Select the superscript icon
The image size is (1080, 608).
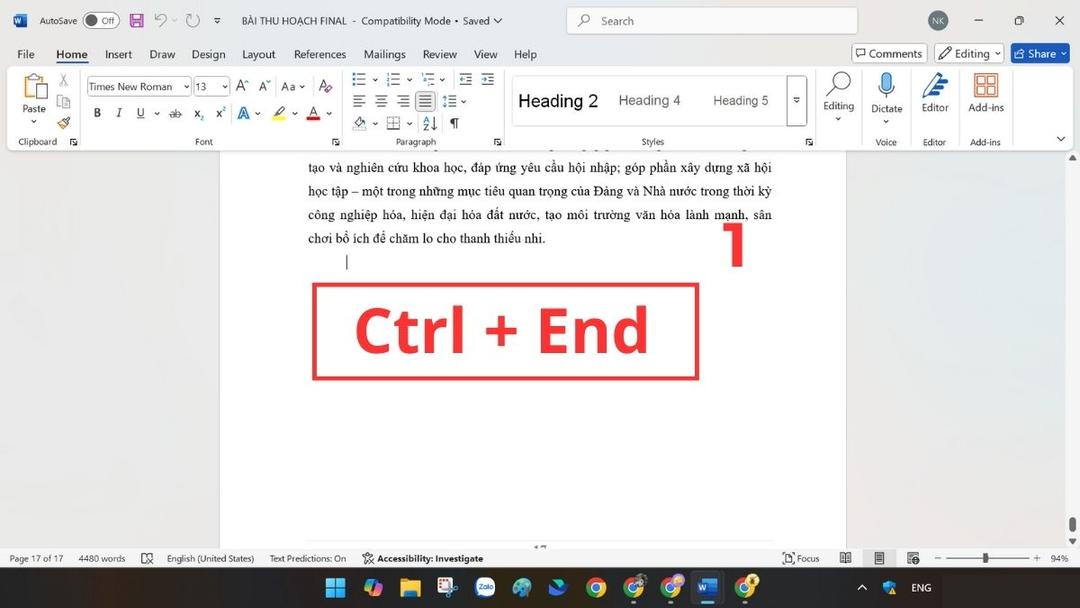(x=218, y=113)
